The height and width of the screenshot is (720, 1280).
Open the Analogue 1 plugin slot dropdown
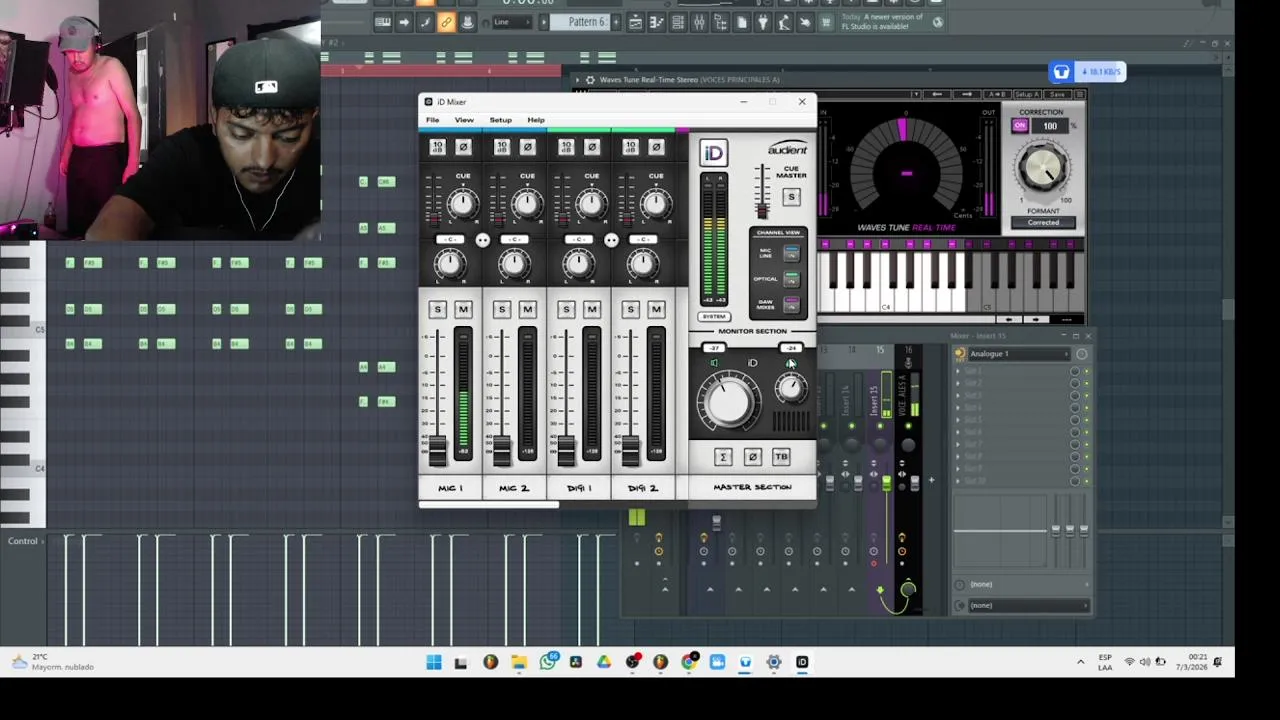pos(1018,354)
